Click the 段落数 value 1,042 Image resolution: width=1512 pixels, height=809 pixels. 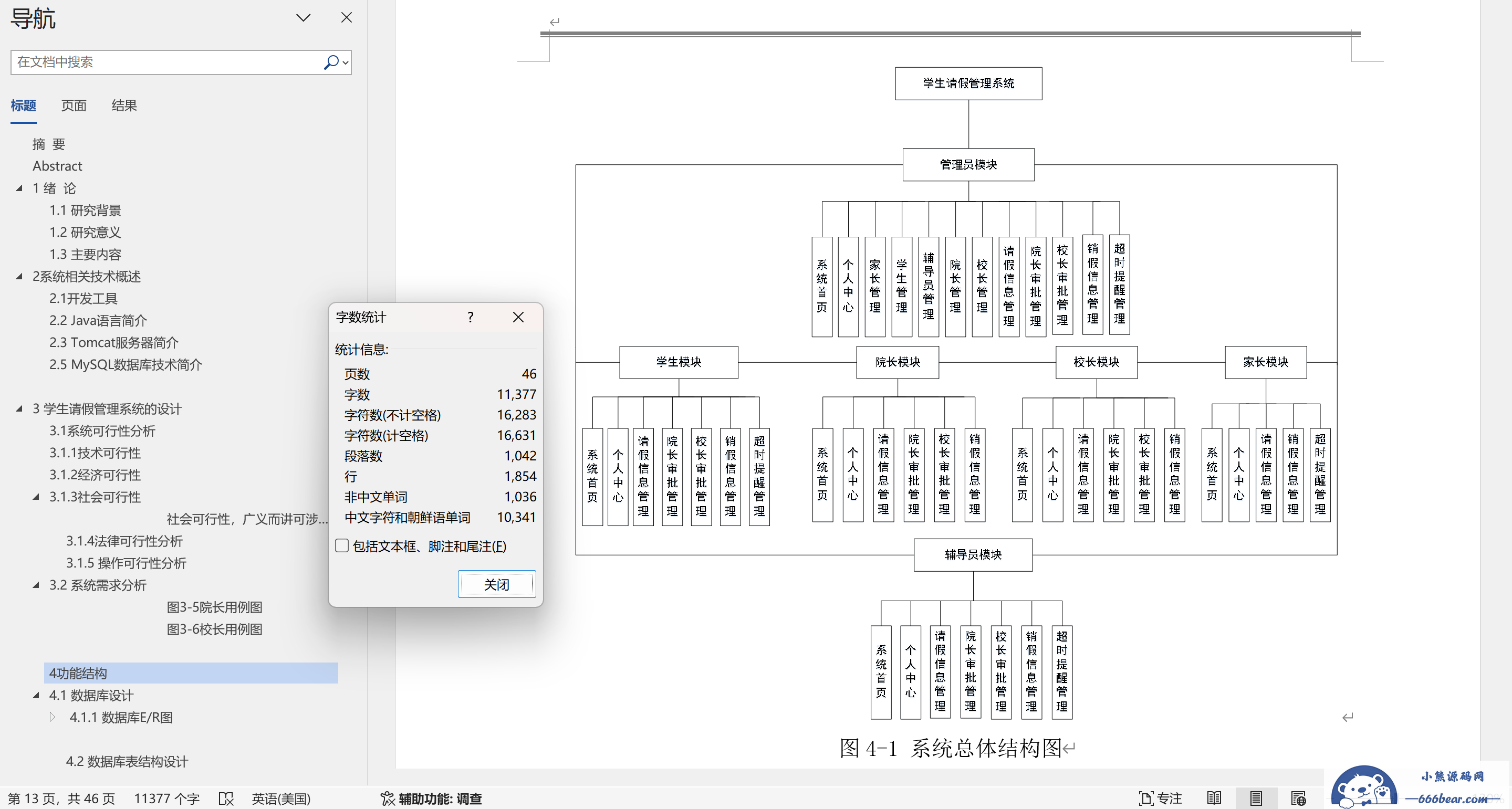click(x=520, y=456)
